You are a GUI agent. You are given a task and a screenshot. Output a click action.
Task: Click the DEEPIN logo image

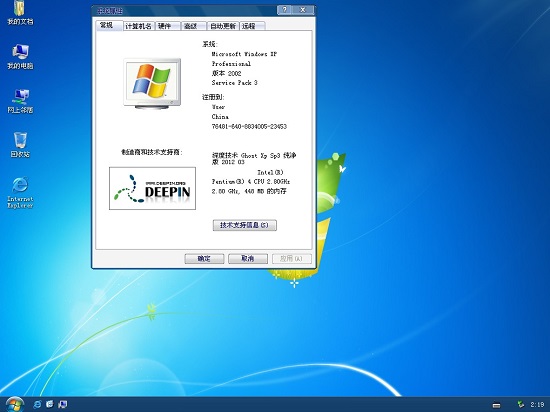[153, 188]
